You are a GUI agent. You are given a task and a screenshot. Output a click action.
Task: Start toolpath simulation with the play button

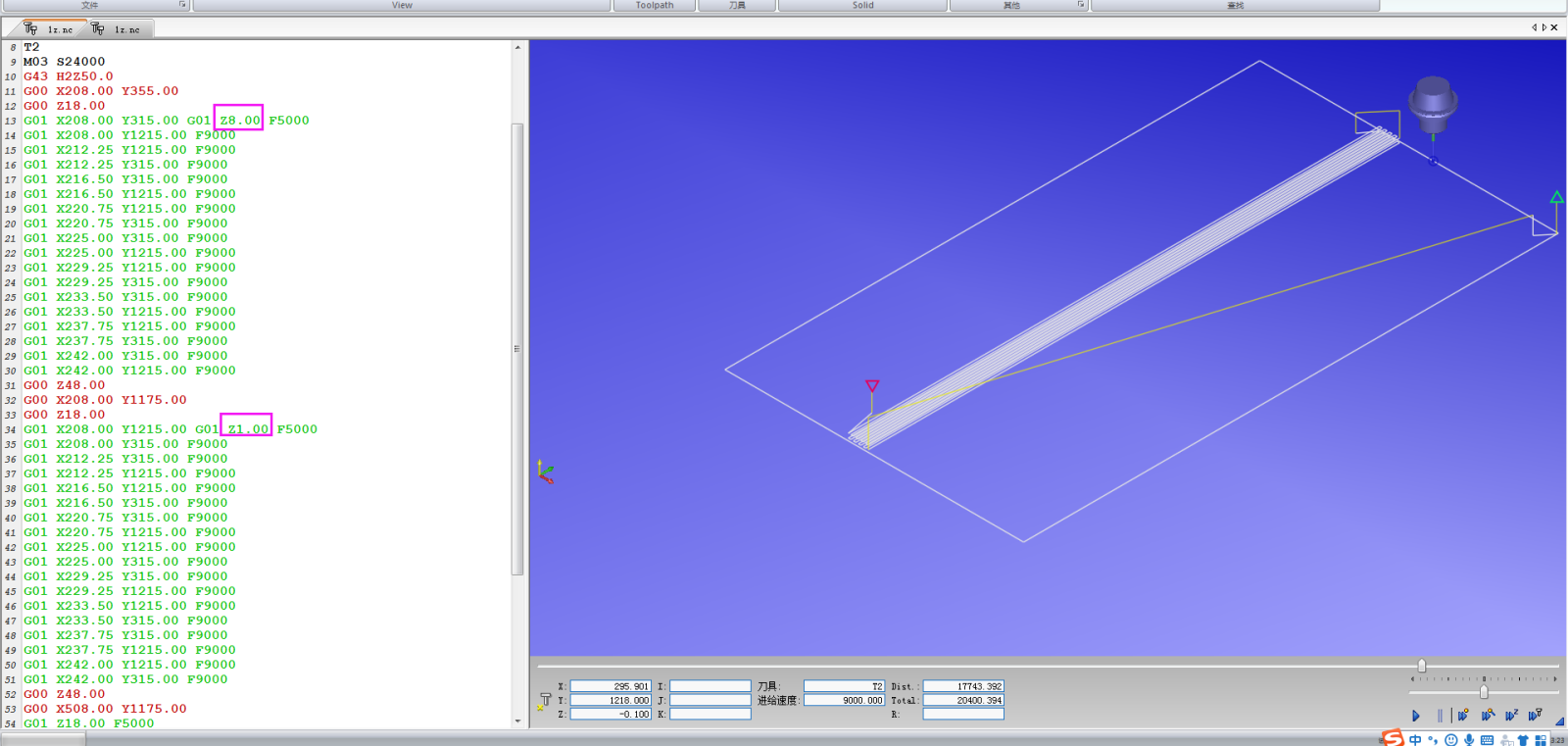[x=1416, y=716]
